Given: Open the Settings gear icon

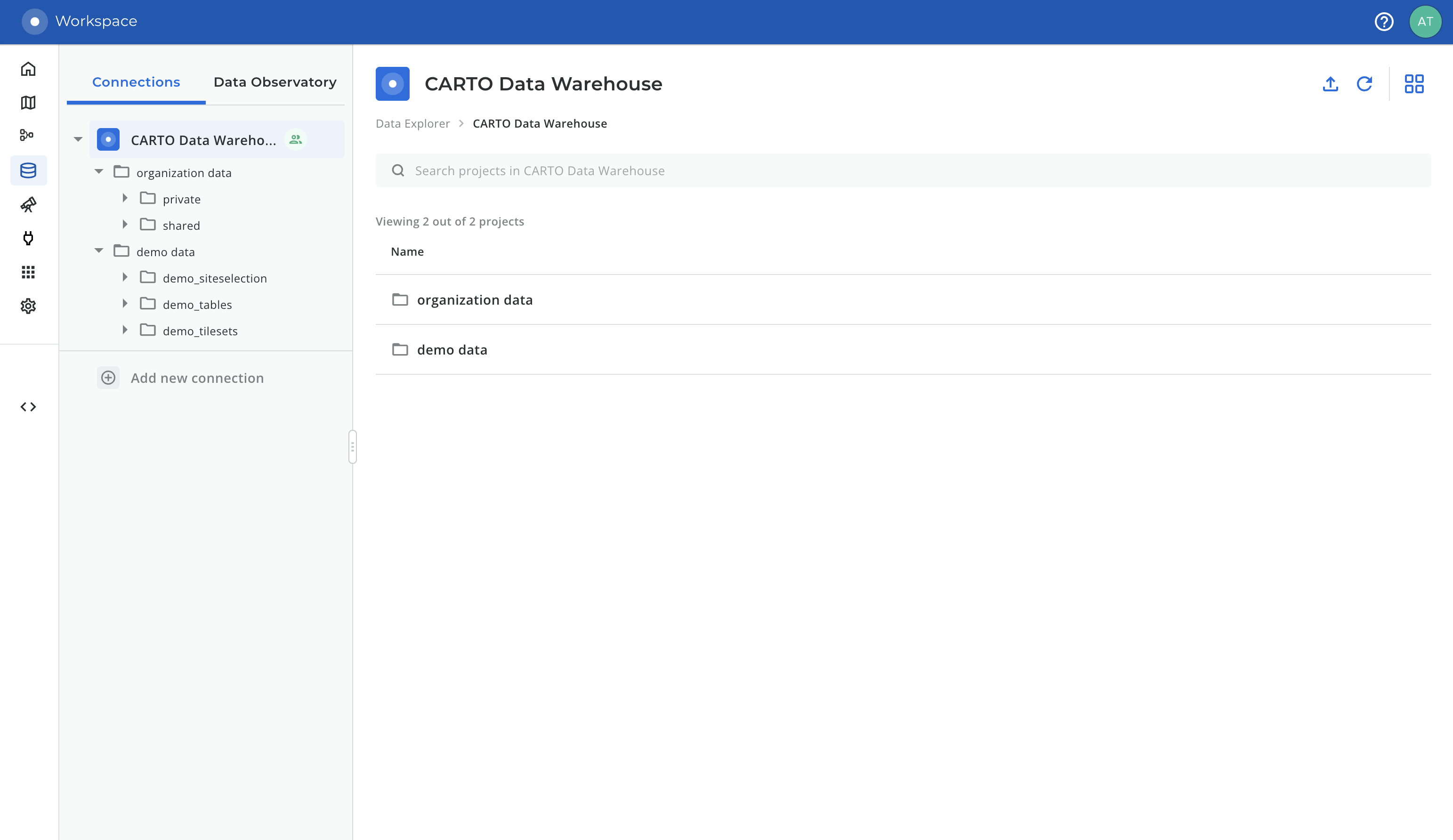Looking at the screenshot, I should [x=28, y=306].
